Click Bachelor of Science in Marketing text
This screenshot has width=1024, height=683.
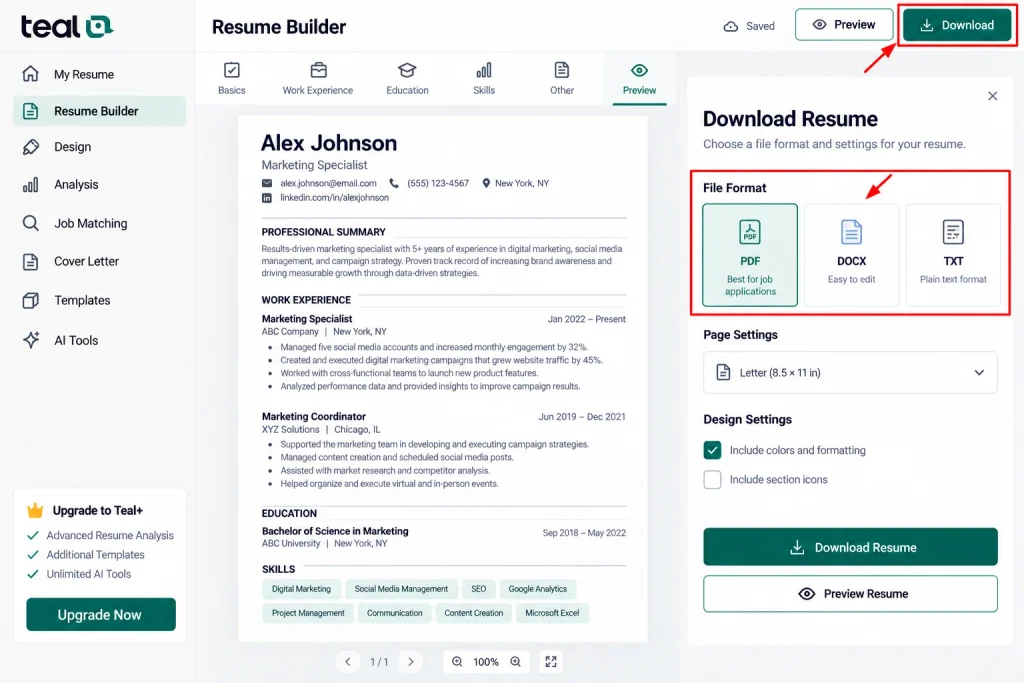(x=335, y=532)
